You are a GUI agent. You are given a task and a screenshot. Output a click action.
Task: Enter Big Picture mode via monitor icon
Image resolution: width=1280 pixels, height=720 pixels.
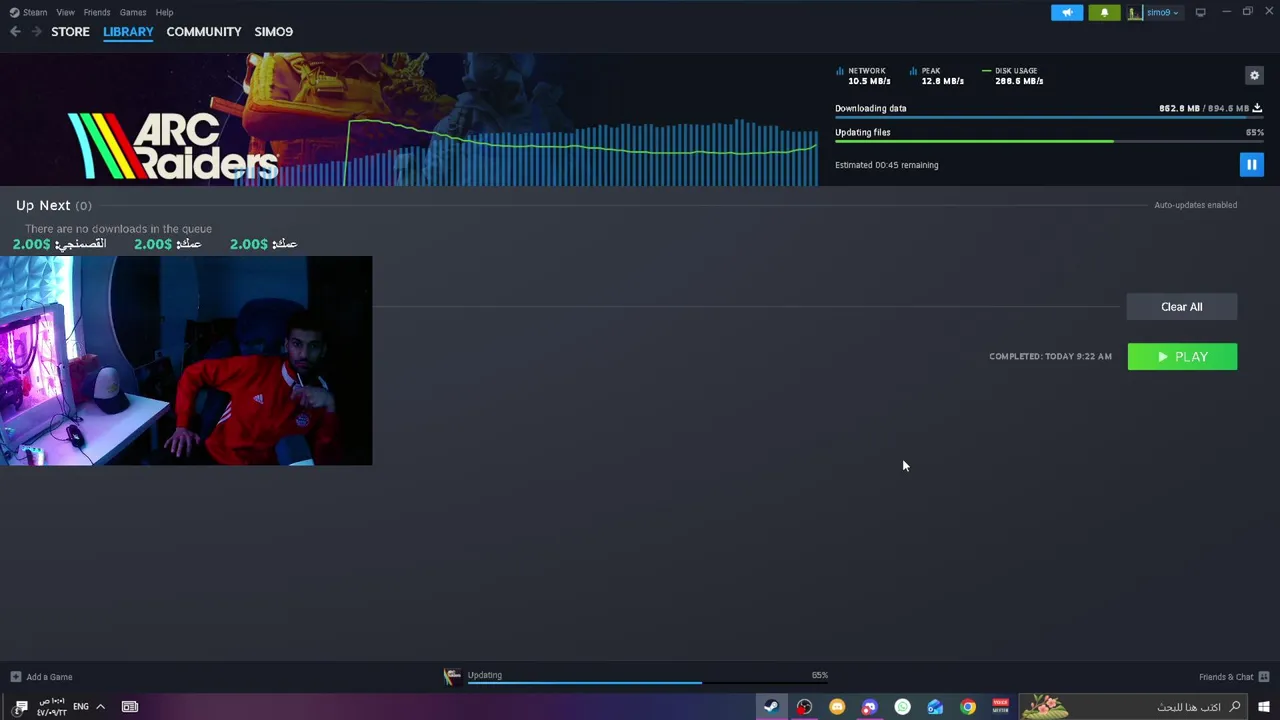point(1200,12)
